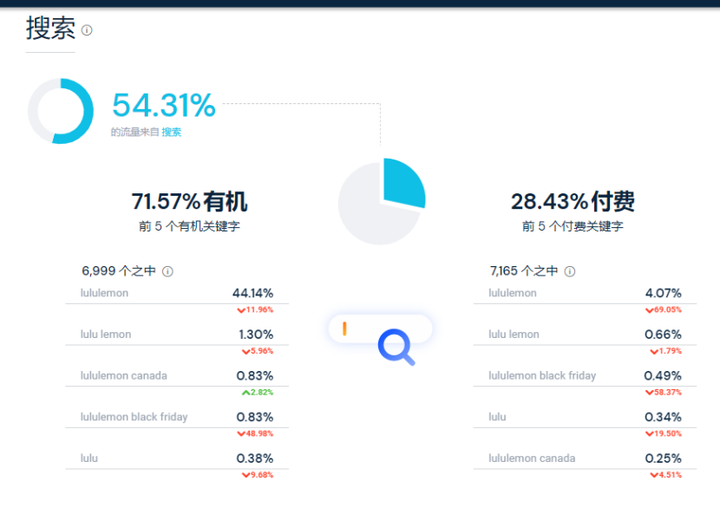
Task: Click the 前 5 个付费关键字 subtitle
Action: [573, 226]
